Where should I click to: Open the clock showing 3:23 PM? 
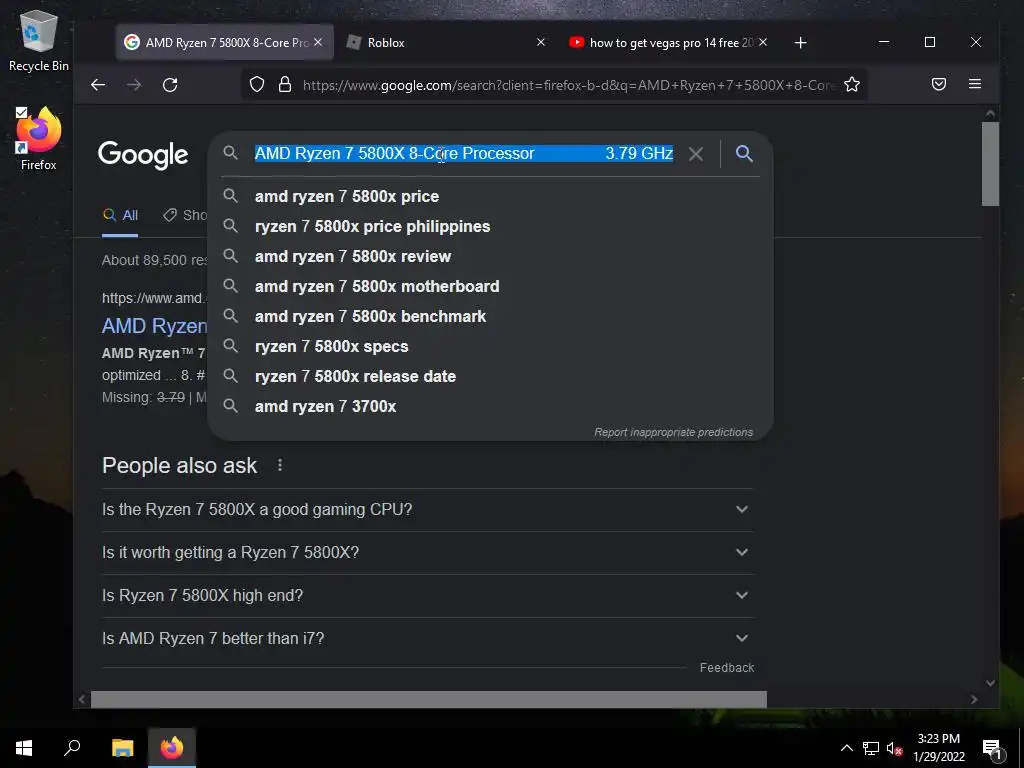point(938,748)
